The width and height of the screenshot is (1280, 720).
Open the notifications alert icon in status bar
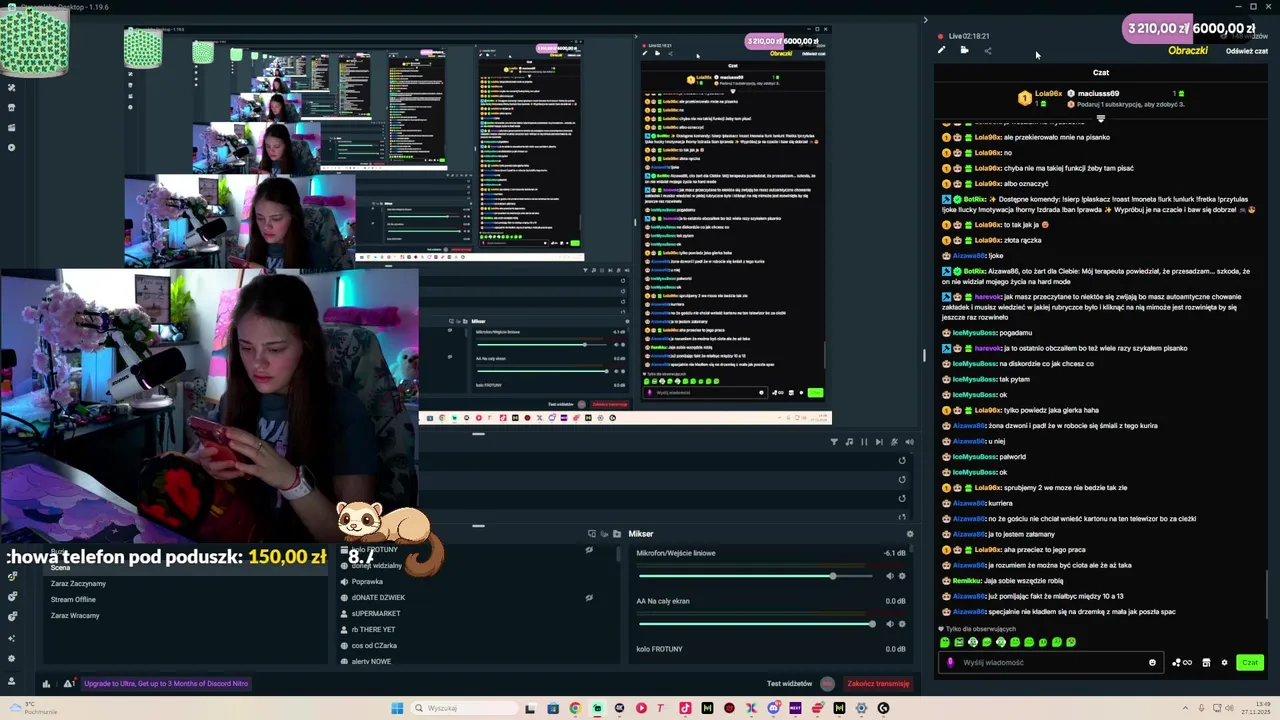coord(68,684)
